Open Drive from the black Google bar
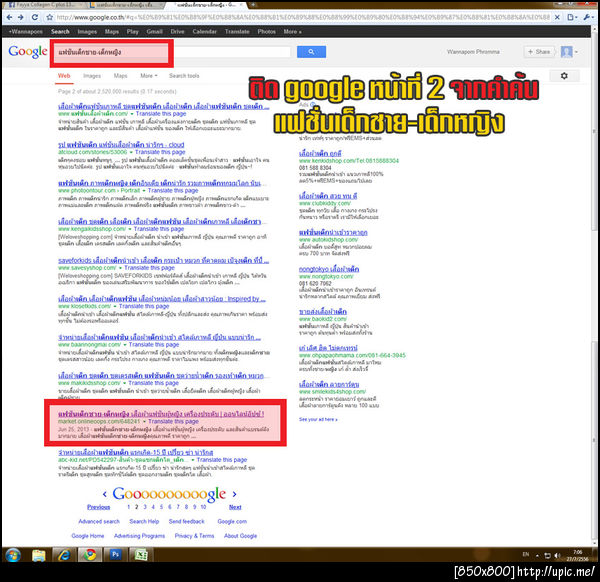The width and height of the screenshot is (600, 582). click(x=177, y=32)
